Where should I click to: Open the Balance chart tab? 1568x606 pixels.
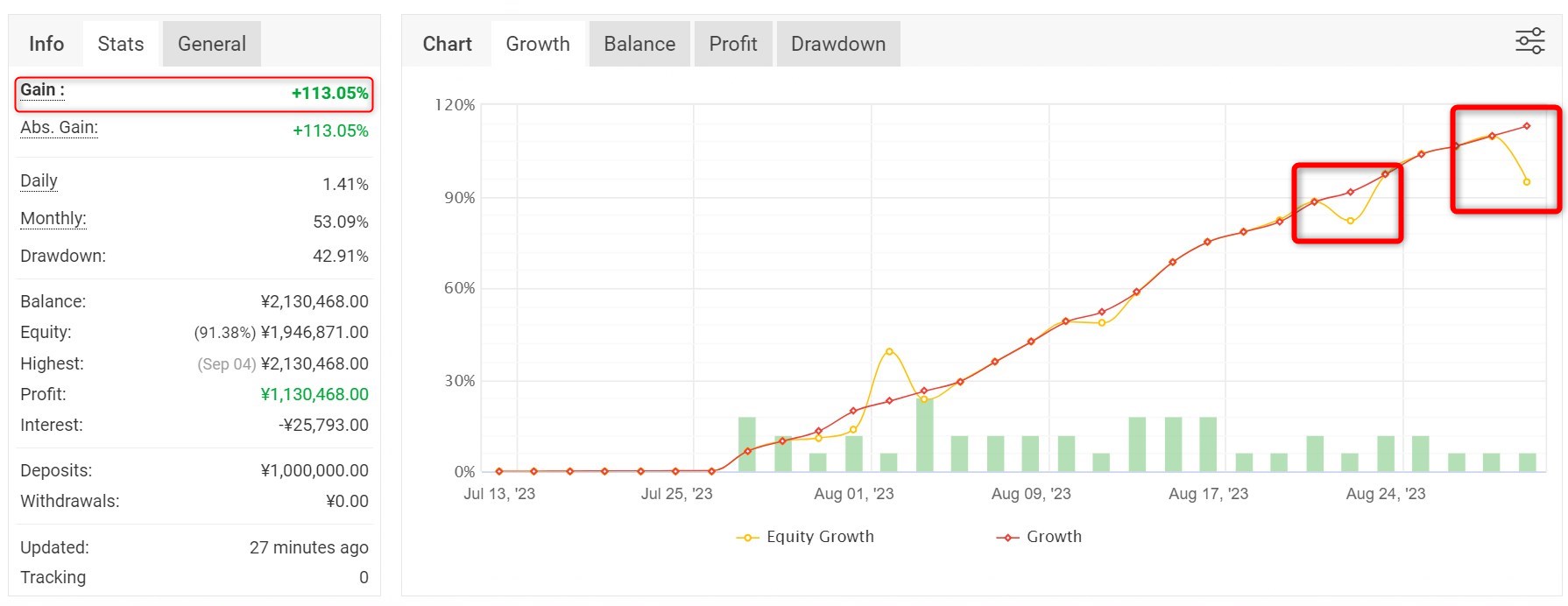[x=639, y=44]
